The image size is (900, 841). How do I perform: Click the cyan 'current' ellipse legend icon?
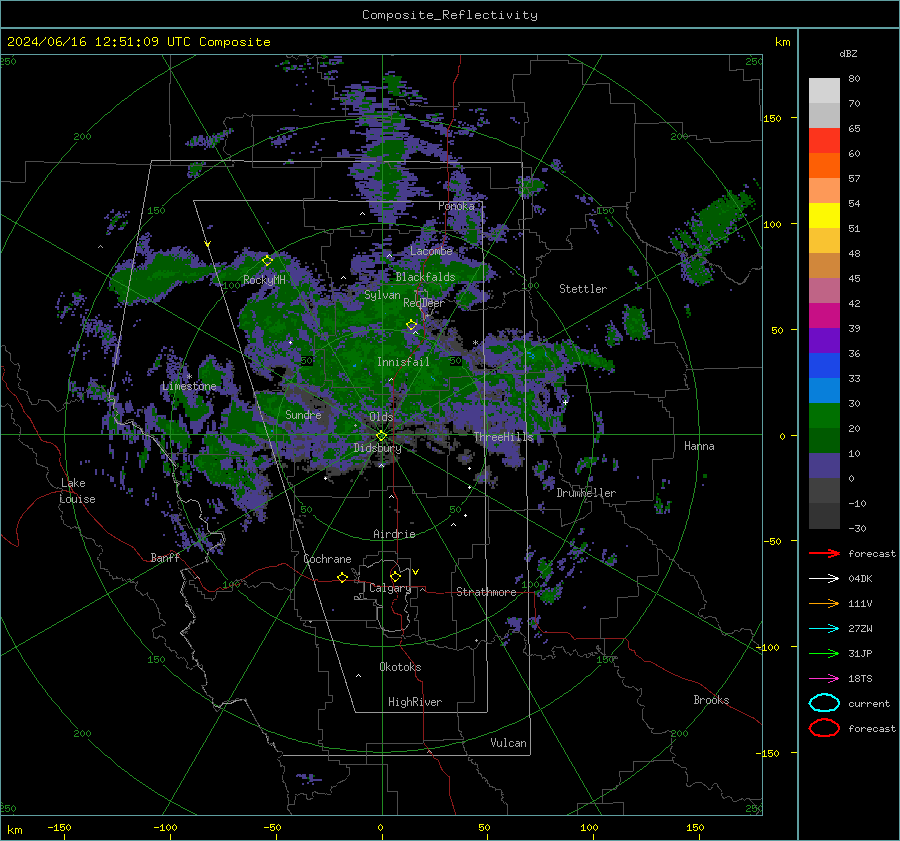(x=824, y=703)
